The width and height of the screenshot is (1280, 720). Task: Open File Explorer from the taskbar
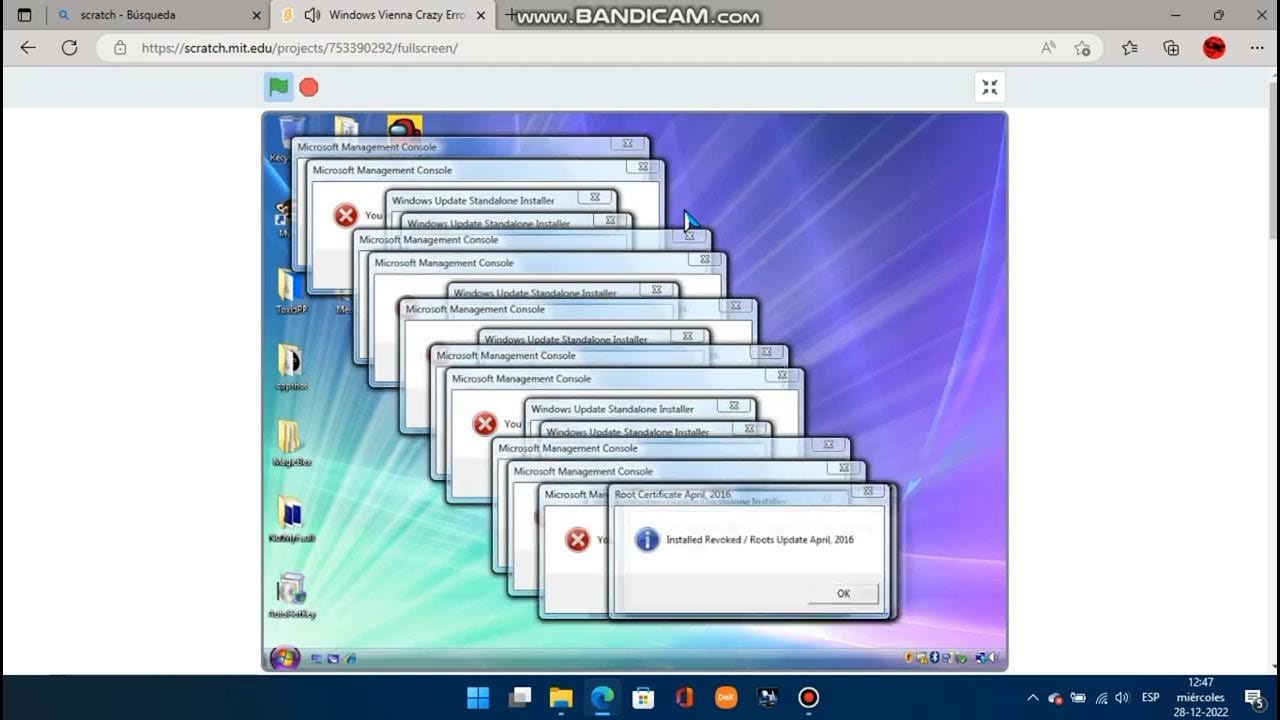560,697
